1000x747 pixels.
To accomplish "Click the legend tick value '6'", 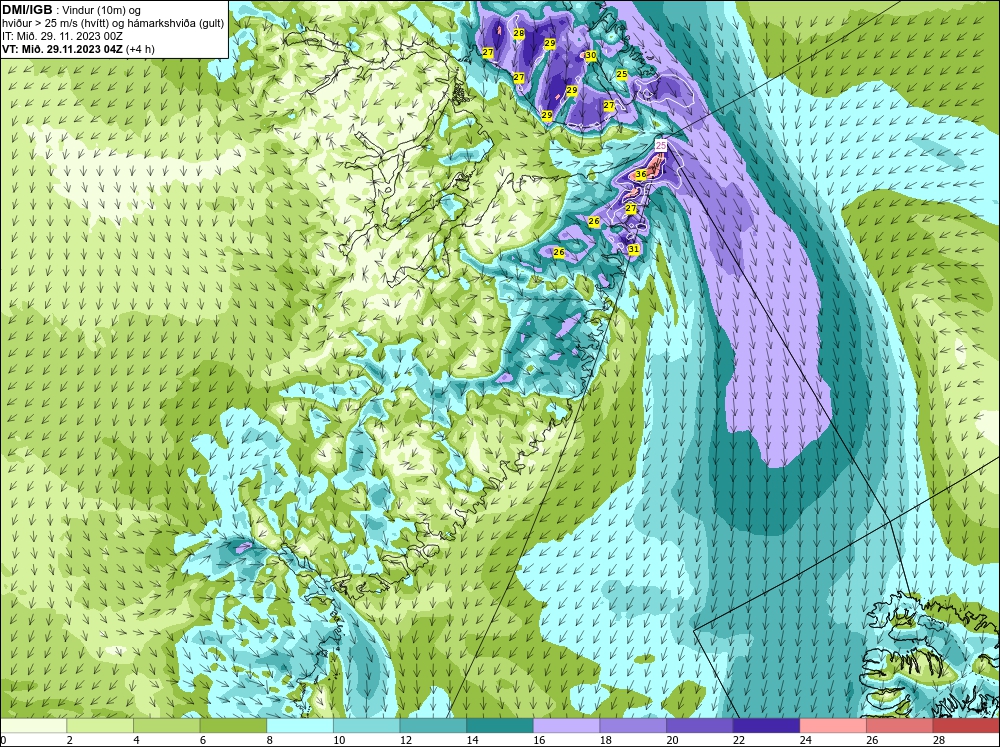I will 202,740.
